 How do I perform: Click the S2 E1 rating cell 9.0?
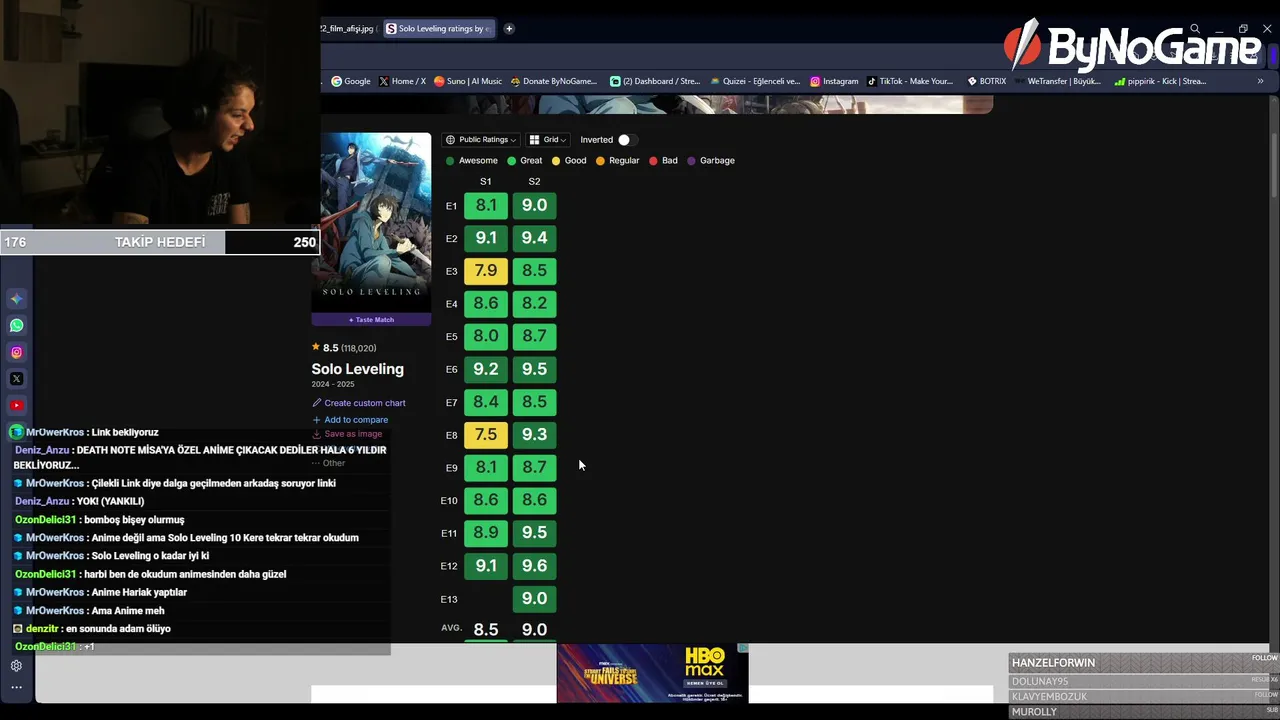coord(534,206)
